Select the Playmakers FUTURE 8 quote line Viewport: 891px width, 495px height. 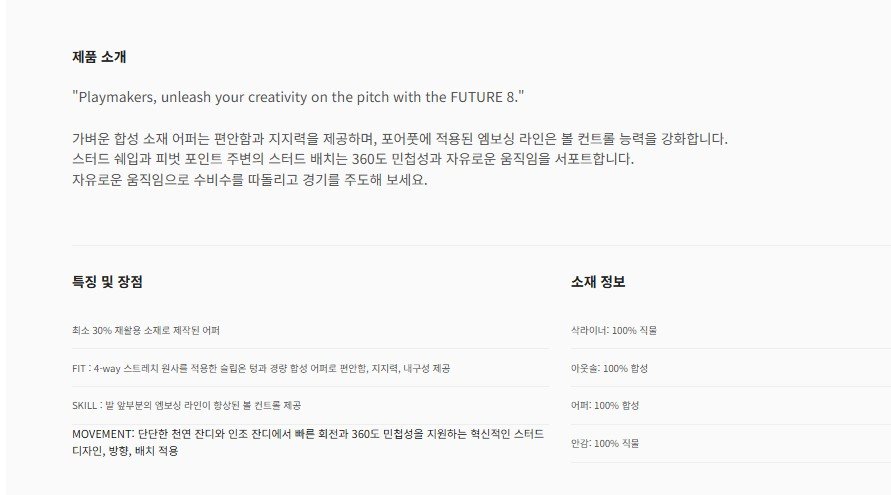[x=298, y=97]
